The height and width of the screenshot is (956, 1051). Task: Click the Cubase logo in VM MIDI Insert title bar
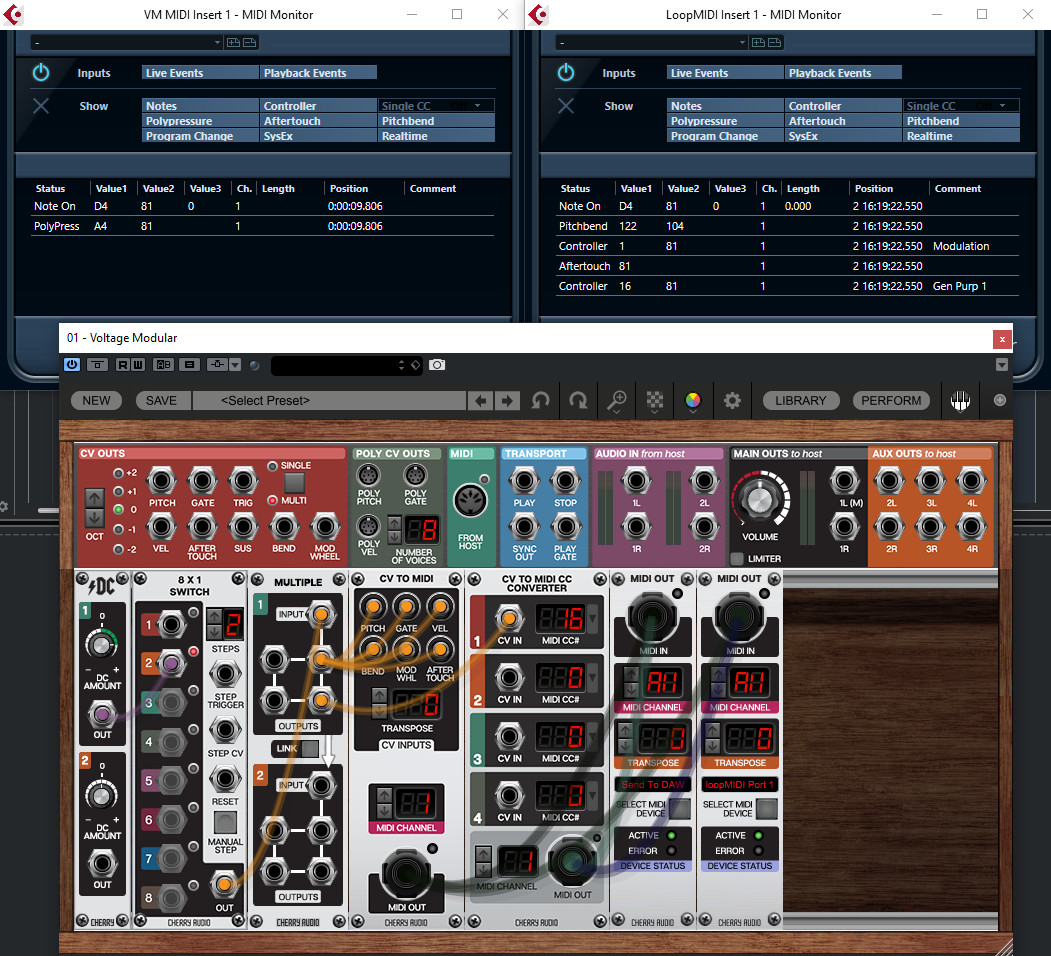click(x=13, y=14)
